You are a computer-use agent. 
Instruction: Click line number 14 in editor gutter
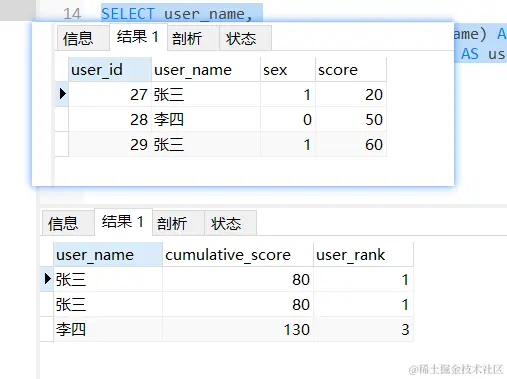click(x=72, y=14)
